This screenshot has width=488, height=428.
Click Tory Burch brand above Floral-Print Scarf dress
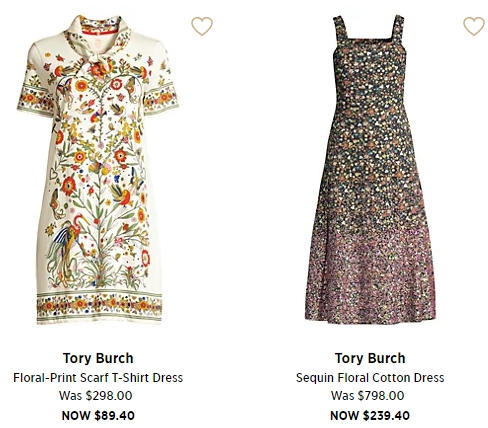coord(98,358)
